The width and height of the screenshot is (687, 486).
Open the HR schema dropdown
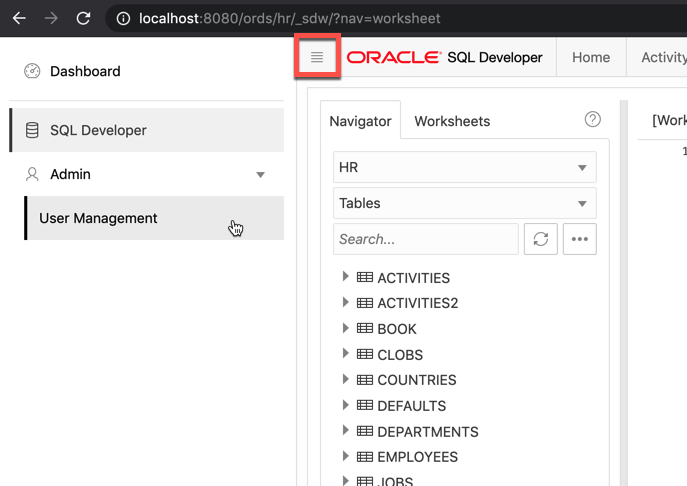464,167
